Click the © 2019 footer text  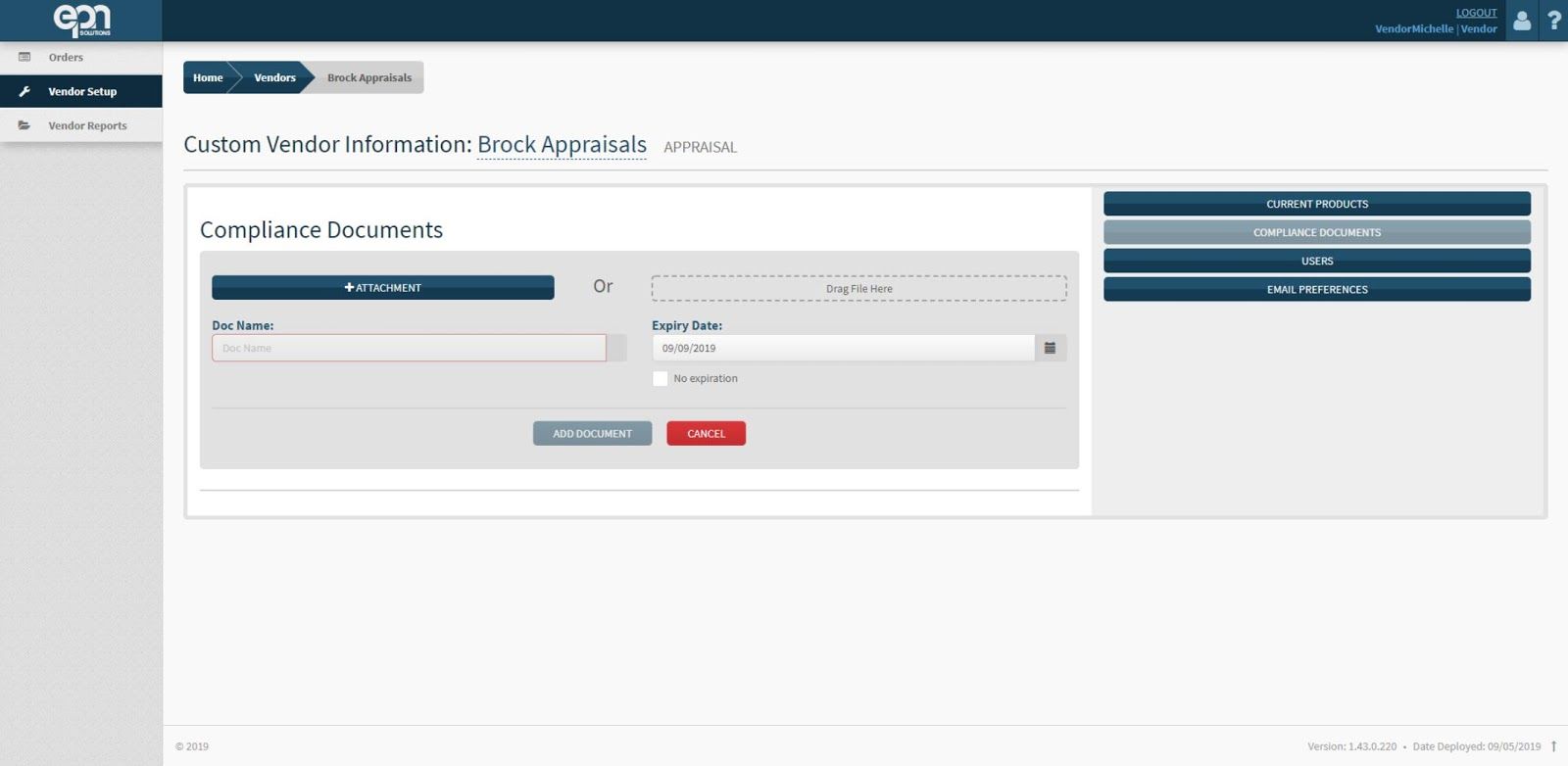pos(192,746)
